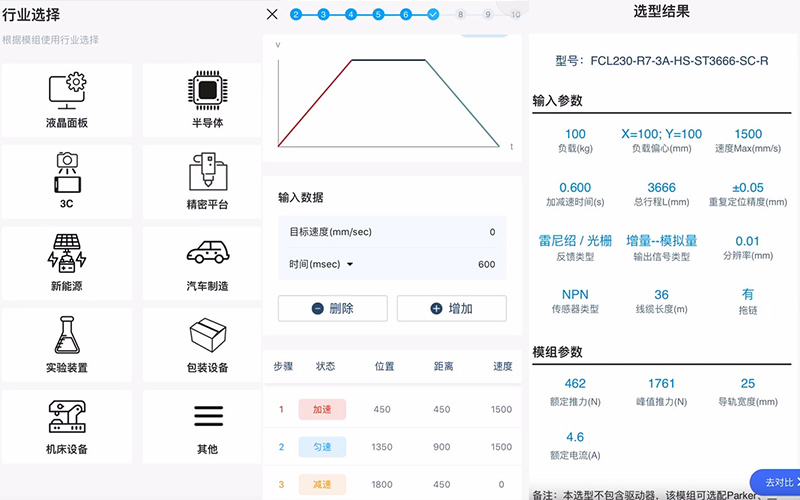The width and height of the screenshot is (800, 500).
Task: Click position value 1800 in the table
Action: coord(382,484)
